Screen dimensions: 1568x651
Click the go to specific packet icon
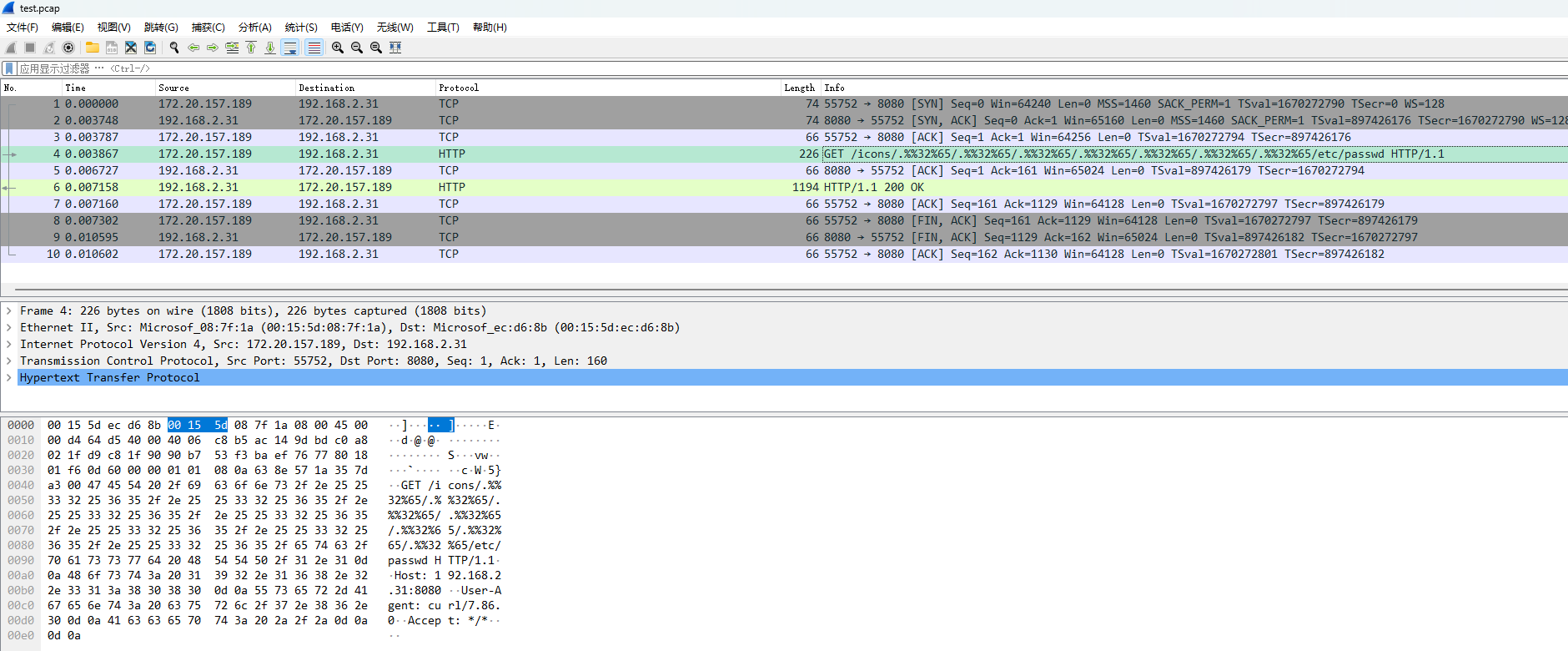tap(232, 48)
